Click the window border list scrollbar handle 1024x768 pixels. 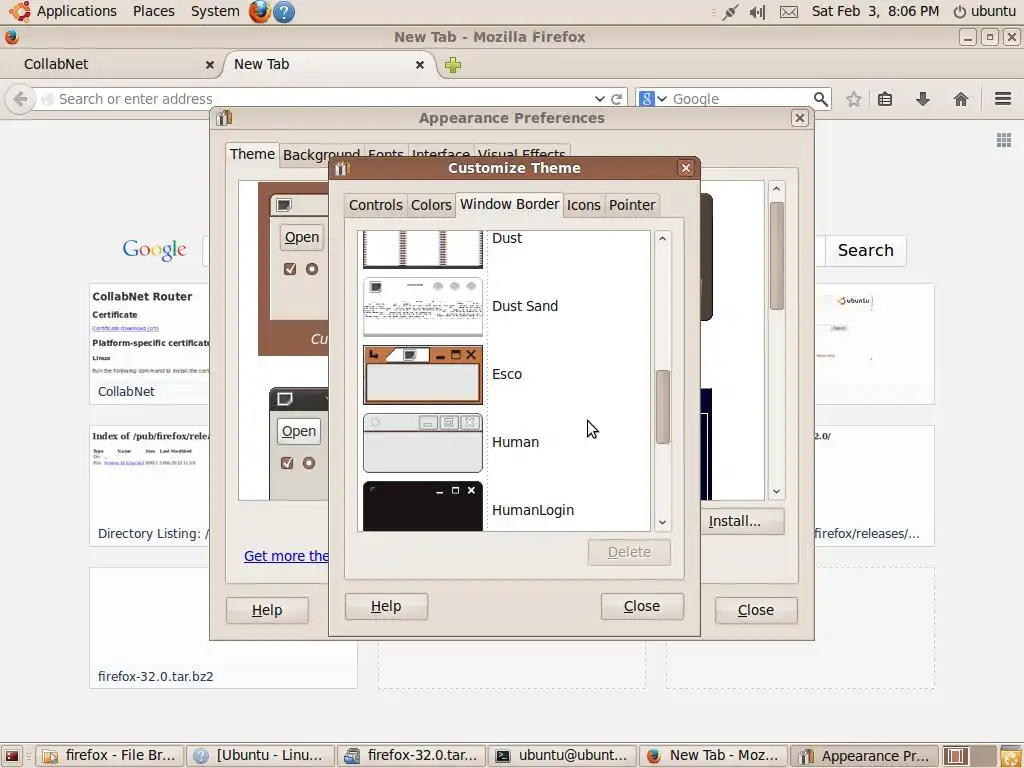point(662,407)
